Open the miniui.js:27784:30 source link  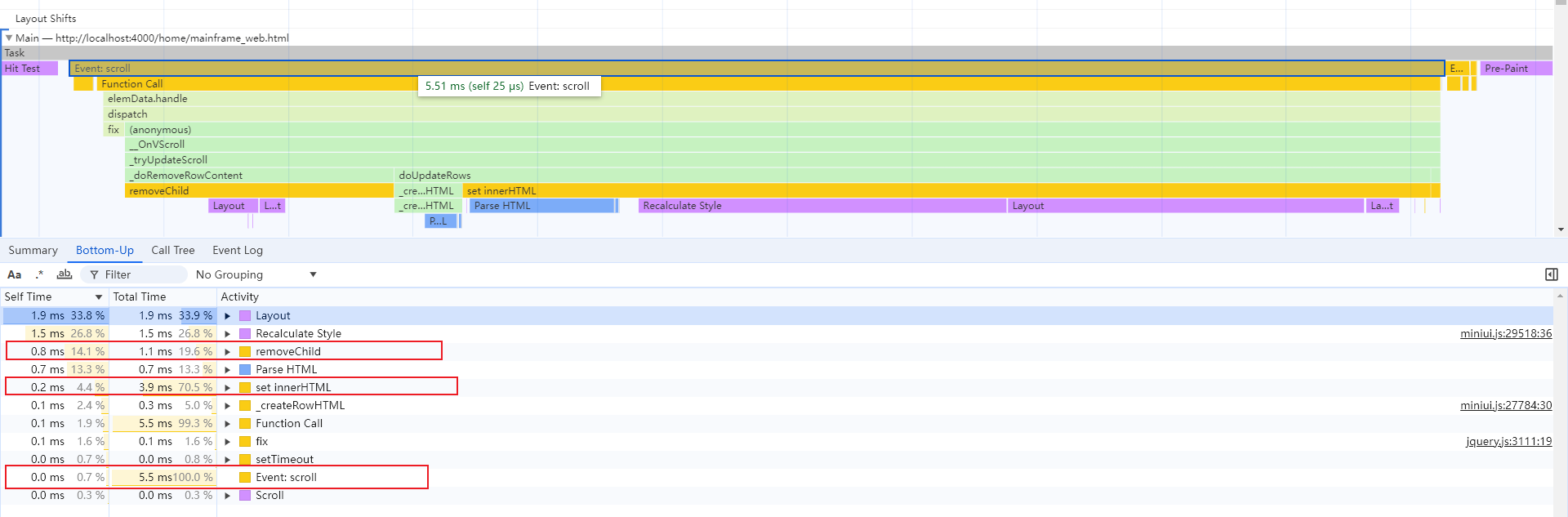tap(1506, 405)
